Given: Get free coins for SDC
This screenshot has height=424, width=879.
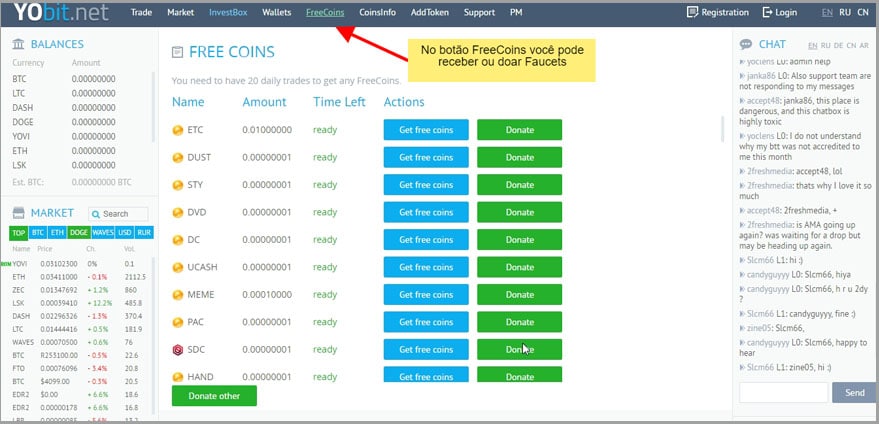Looking at the screenshot, I should point(426,350).
